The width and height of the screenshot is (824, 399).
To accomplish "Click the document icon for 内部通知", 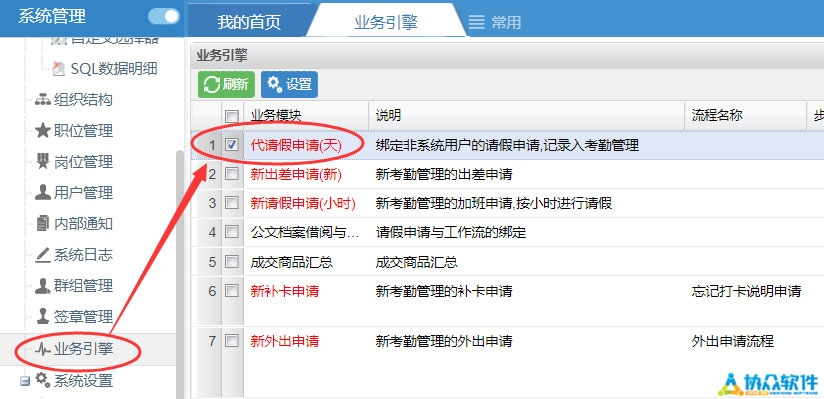I will coord(43,224).
